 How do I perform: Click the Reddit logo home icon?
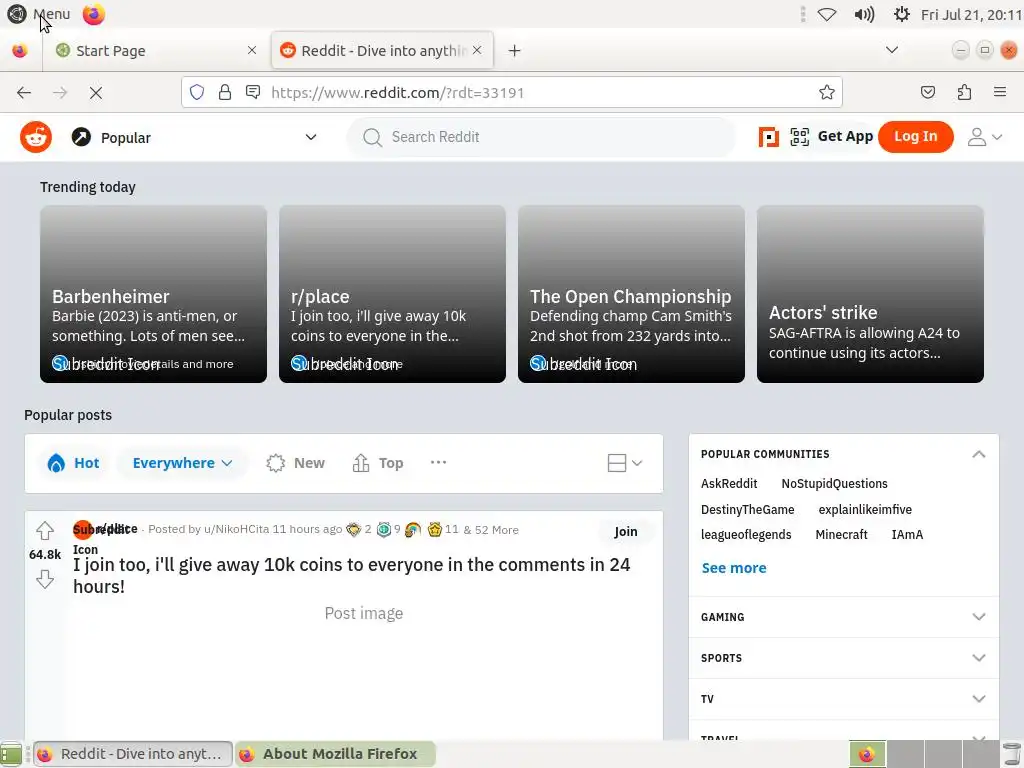(x=36, y=137)
